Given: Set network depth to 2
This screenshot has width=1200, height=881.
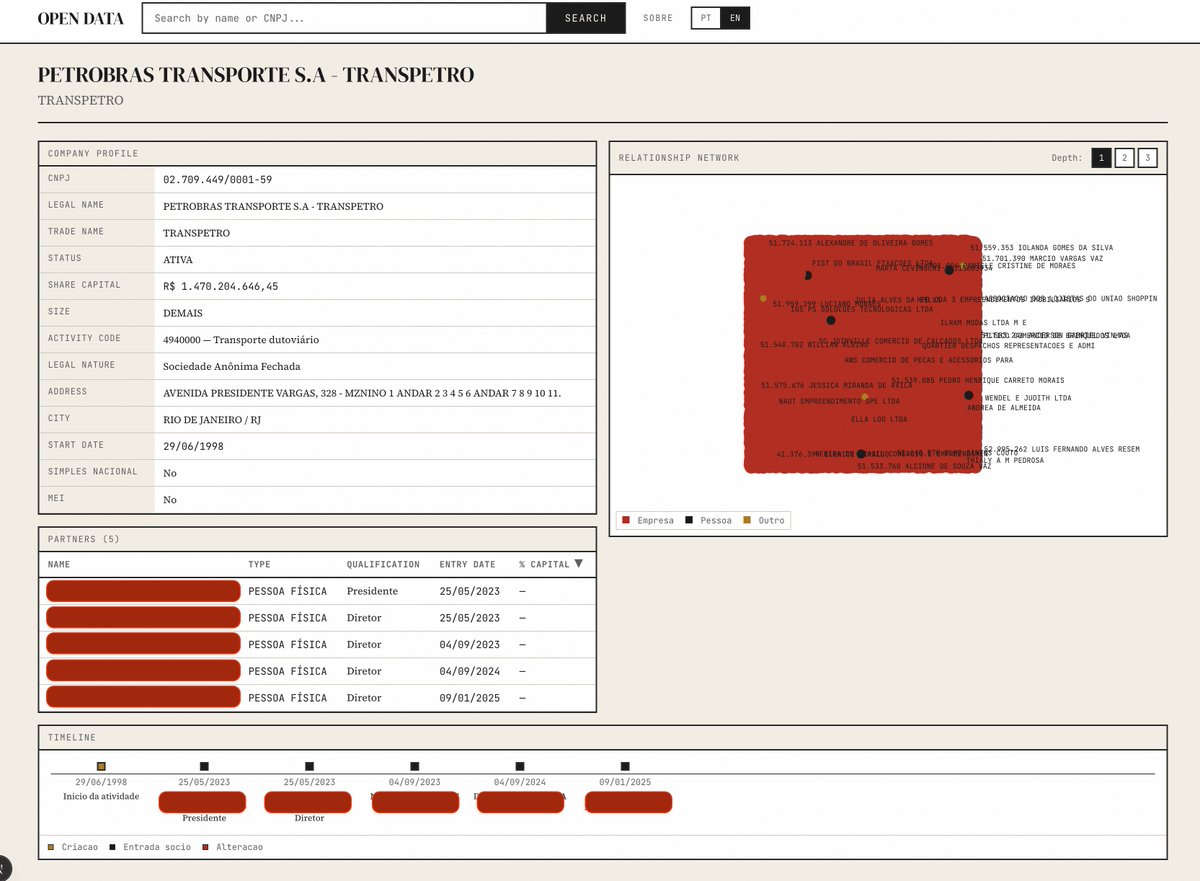Looking at the screenshot, I should pyautogui.click(x=1124, y=158).
